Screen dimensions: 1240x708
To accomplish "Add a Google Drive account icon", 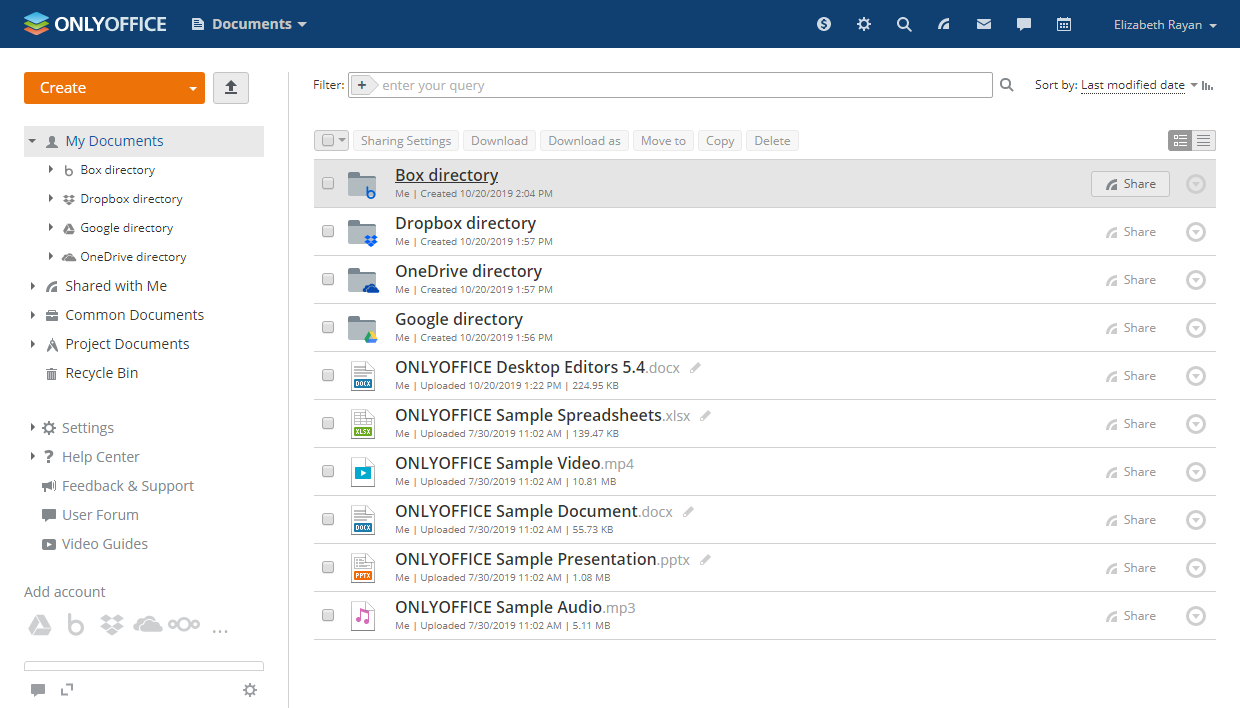I will [38, 625].
